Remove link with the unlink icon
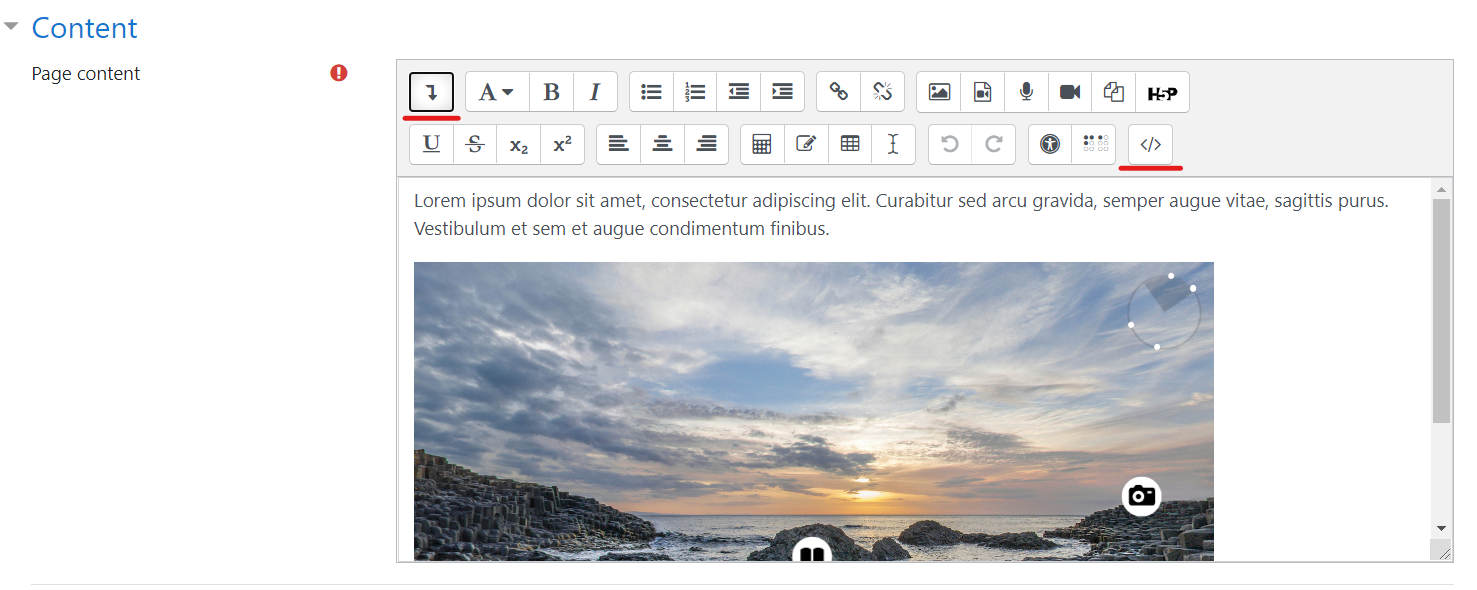Viewport: 1477px width, 590px height. tap(882, 92)
